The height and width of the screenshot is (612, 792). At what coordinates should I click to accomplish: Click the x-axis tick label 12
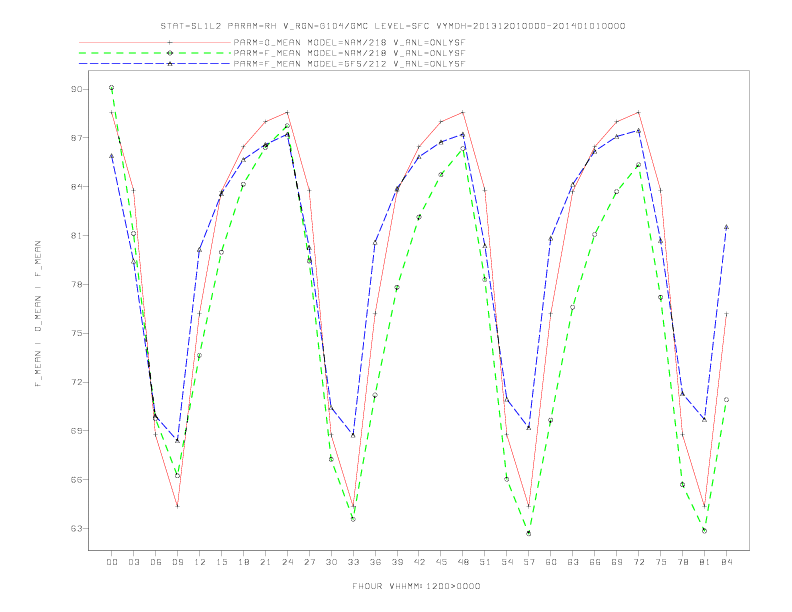[200, 562]
